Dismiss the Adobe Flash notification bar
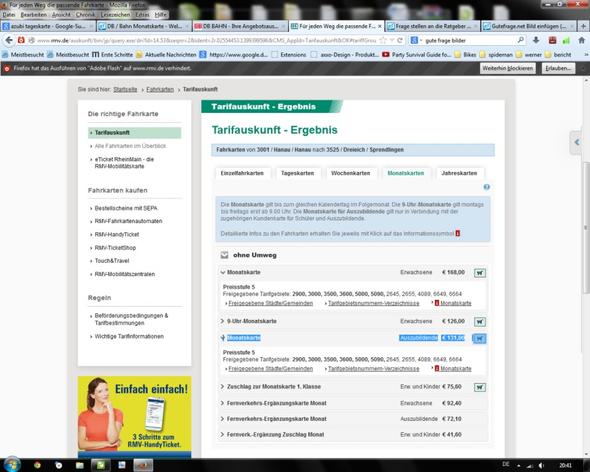Viewport: 590px width, 472px height. click(x=583, y=69)
